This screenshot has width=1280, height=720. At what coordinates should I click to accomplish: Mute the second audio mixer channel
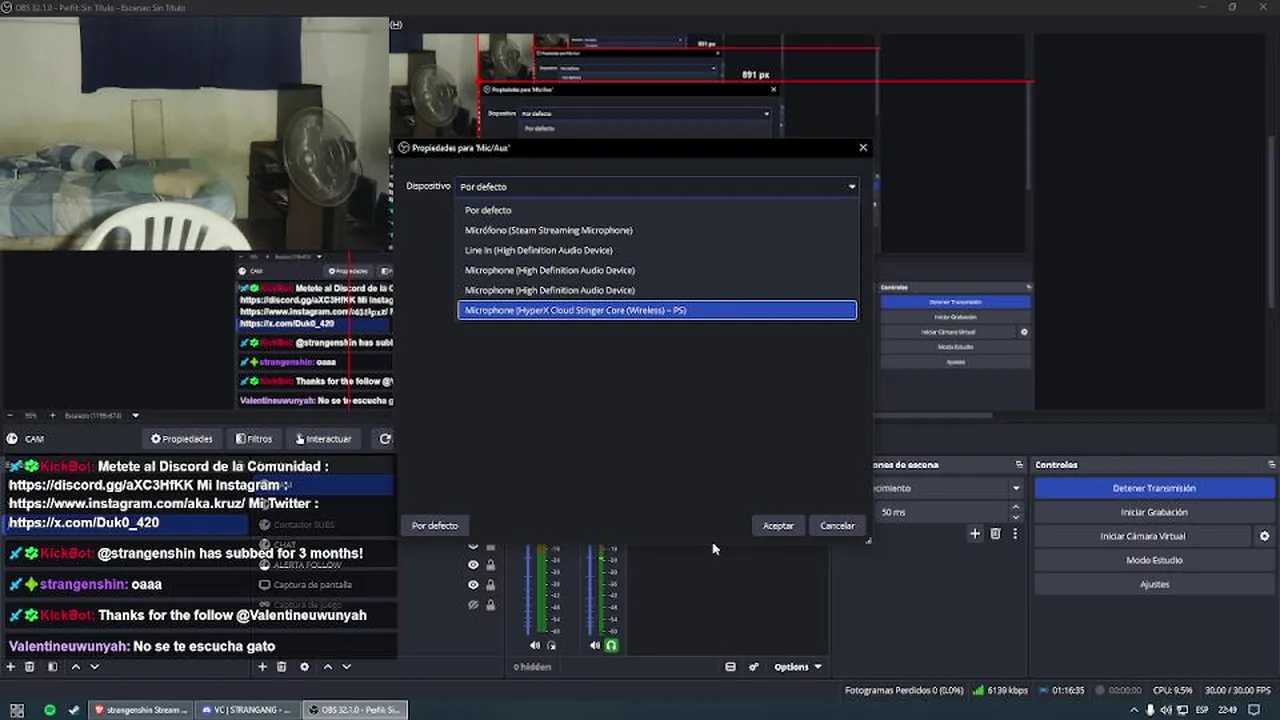pos(594,646)
